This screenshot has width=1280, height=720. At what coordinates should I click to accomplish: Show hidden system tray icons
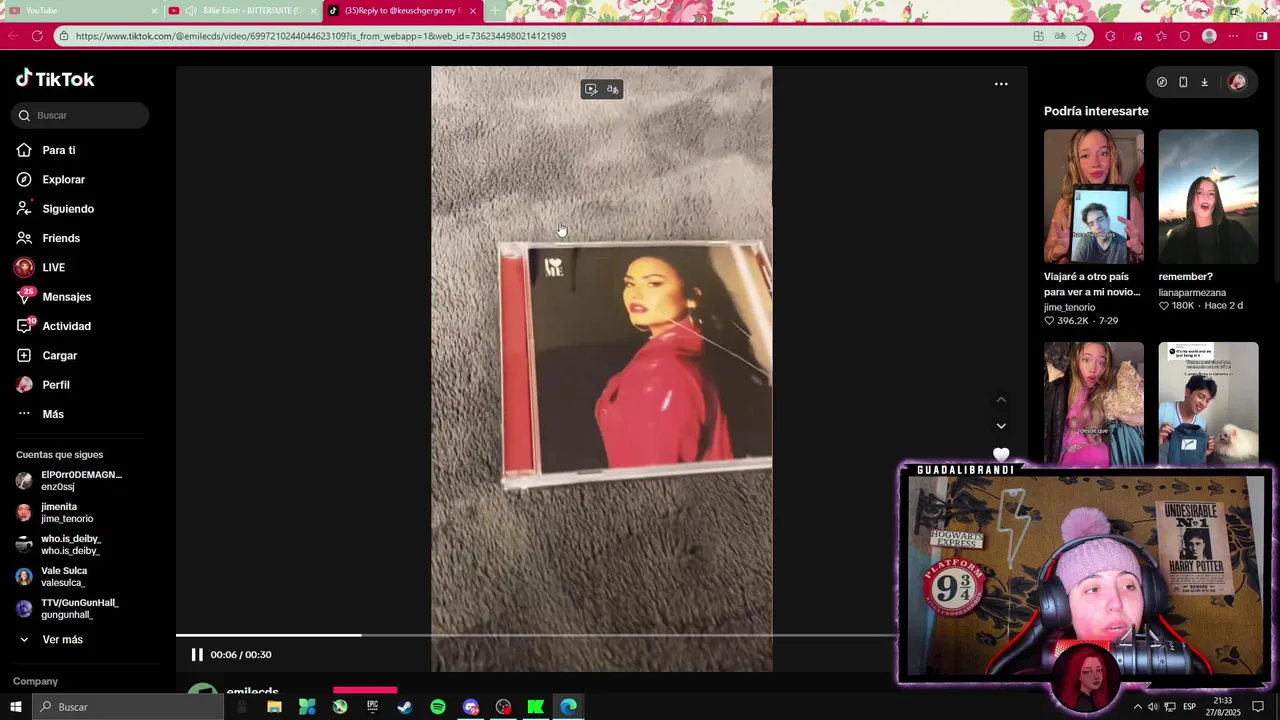coord(1137,707)
